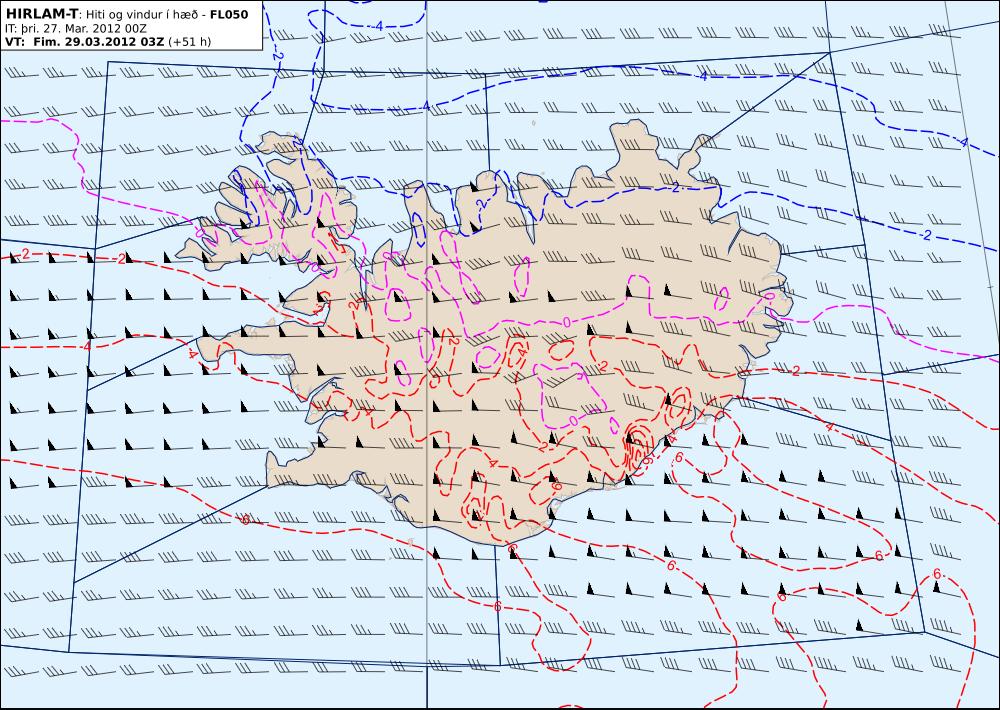The image size is (1000, 710).
Task: Select the 'IT: þri. 27. Mar. 2012 00Z' line
Action: [x=76, y=29]
